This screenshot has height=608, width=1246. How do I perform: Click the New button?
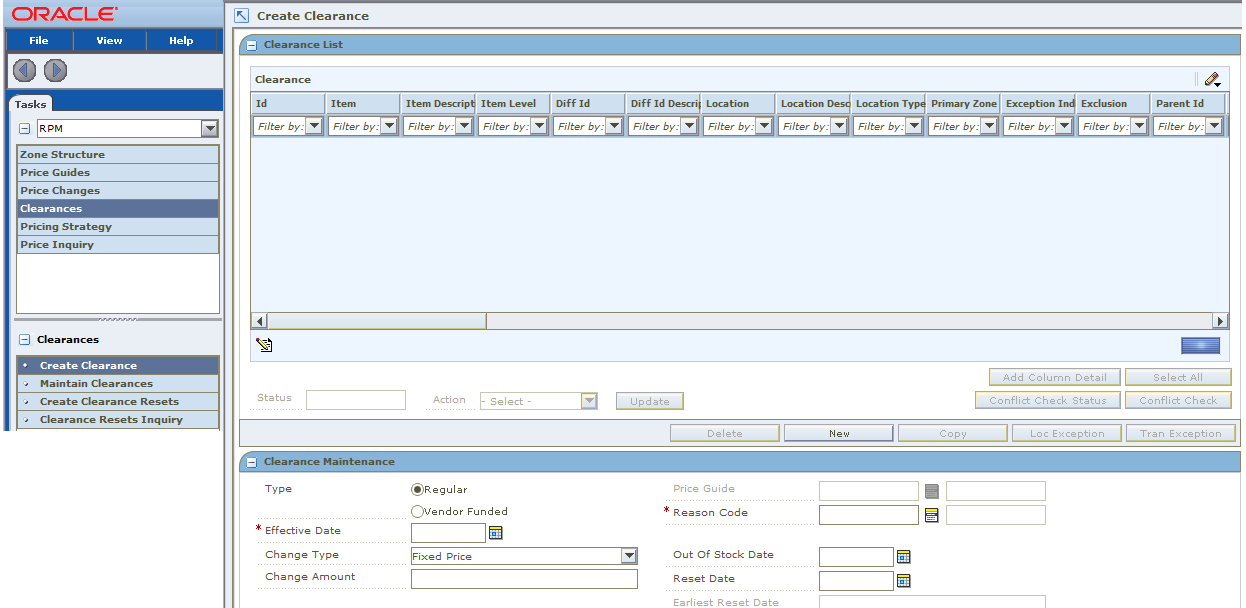838,432
